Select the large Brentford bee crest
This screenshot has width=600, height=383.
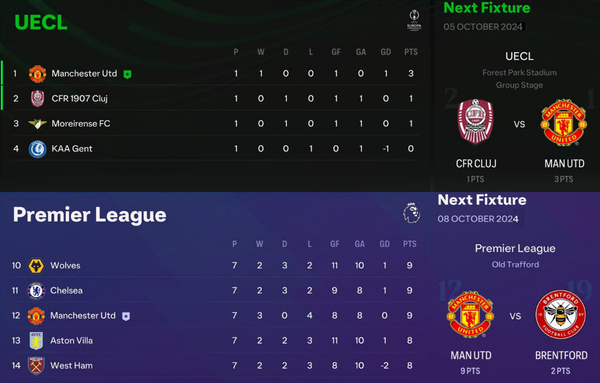(x=561, y=314)
